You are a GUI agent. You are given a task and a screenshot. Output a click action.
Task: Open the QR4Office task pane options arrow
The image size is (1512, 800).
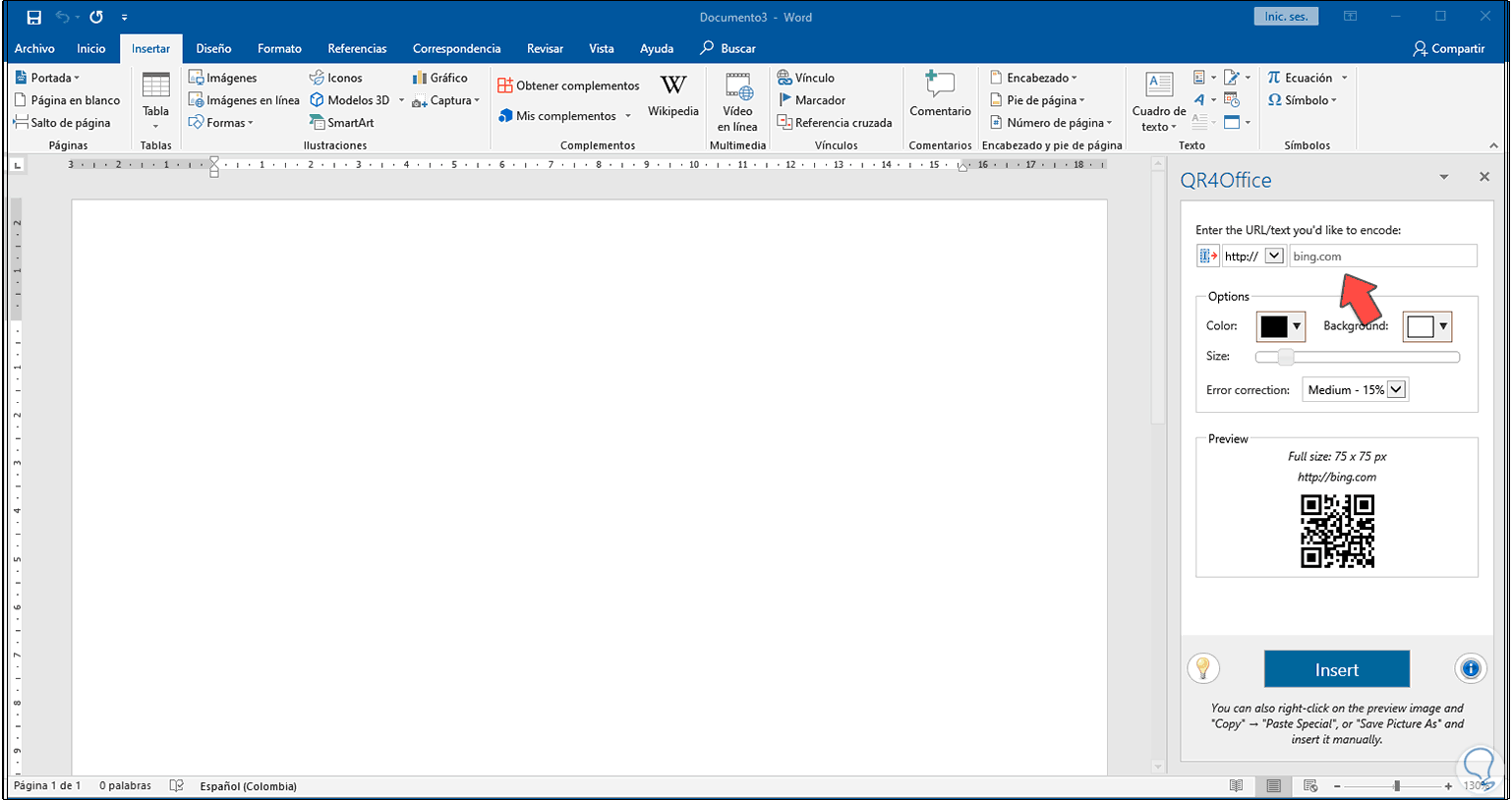click(1444, 177)
